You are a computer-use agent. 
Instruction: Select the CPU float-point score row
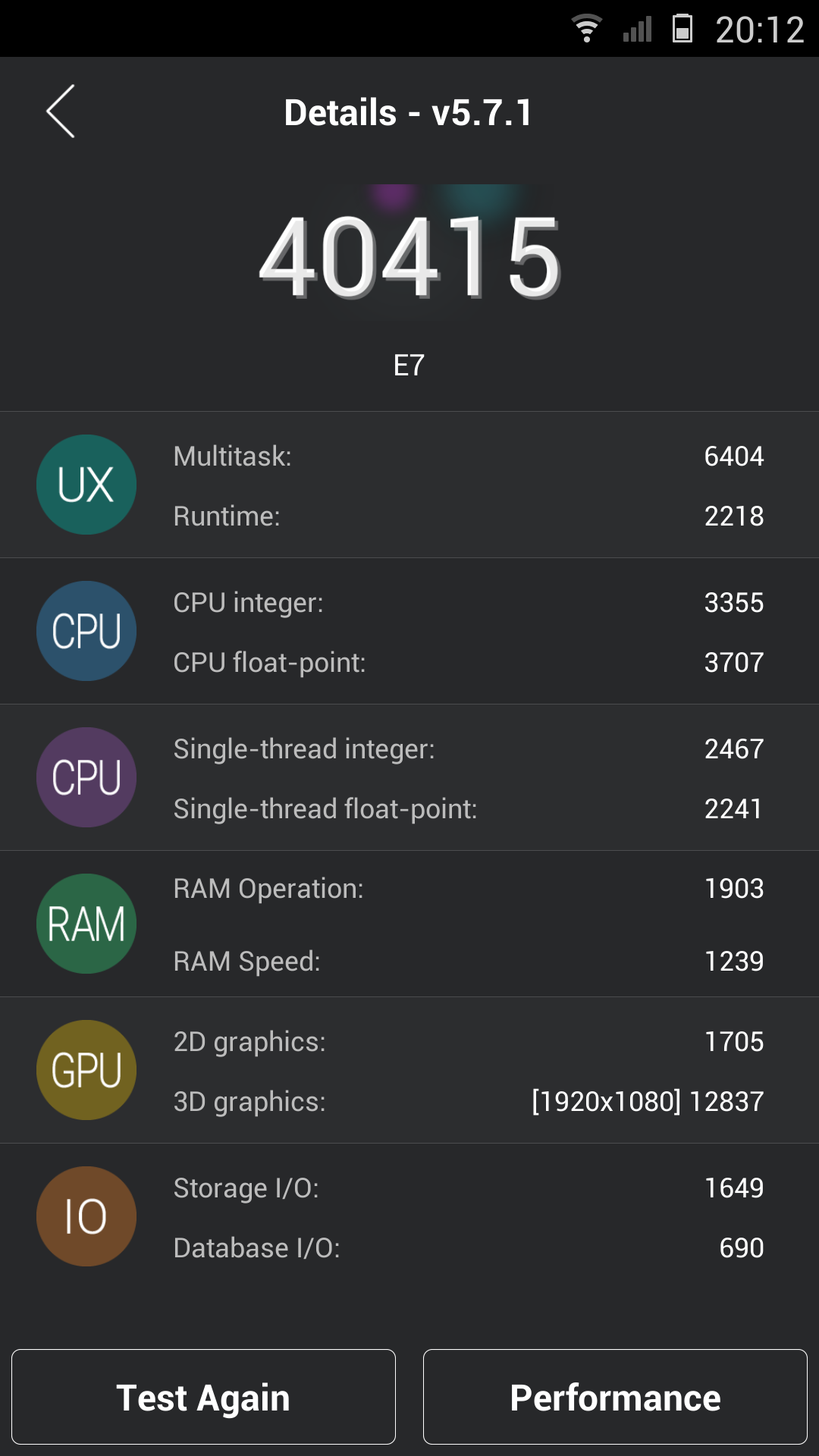tap(468, 663)
